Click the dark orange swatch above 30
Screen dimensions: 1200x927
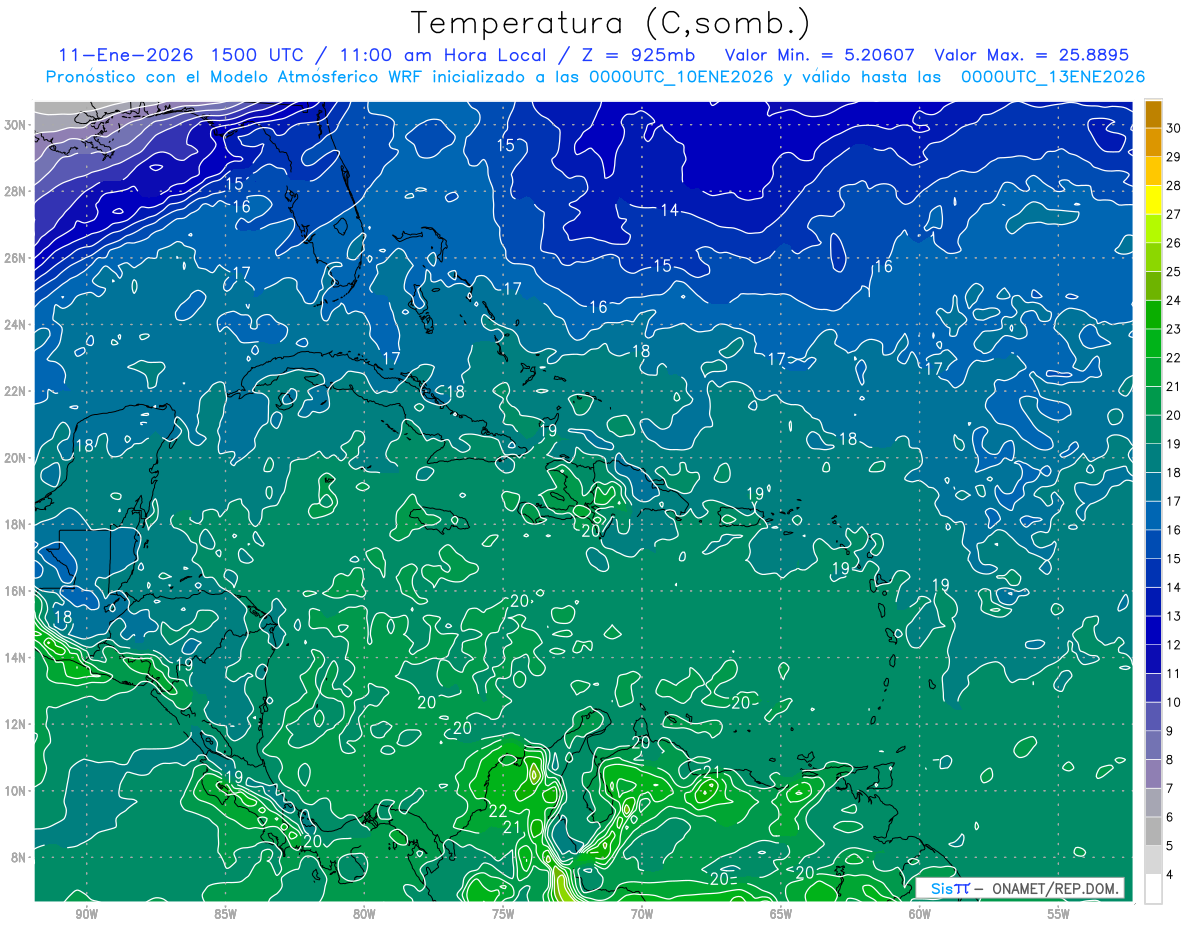1153,113
